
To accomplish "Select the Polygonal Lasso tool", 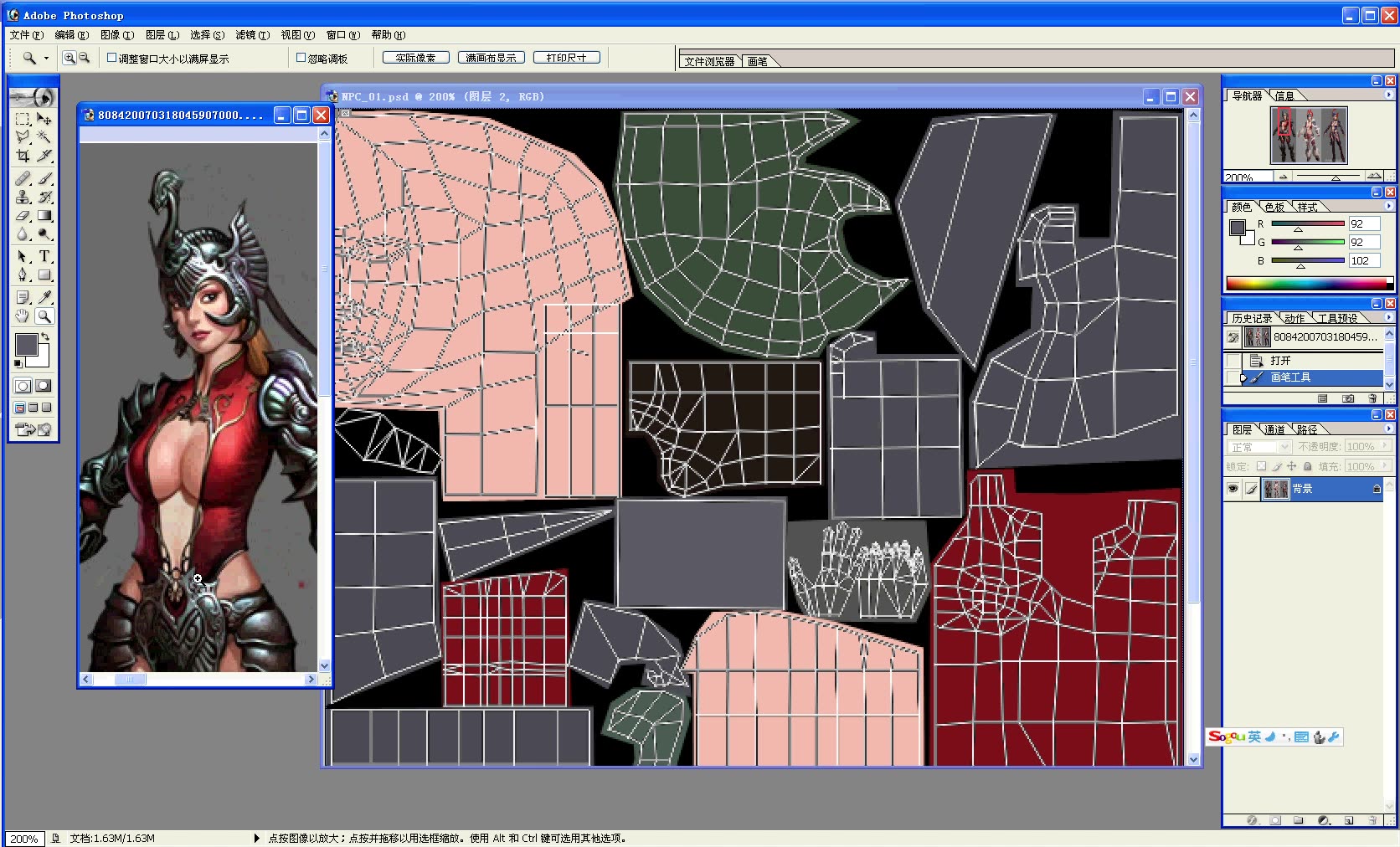I will 23,137.
